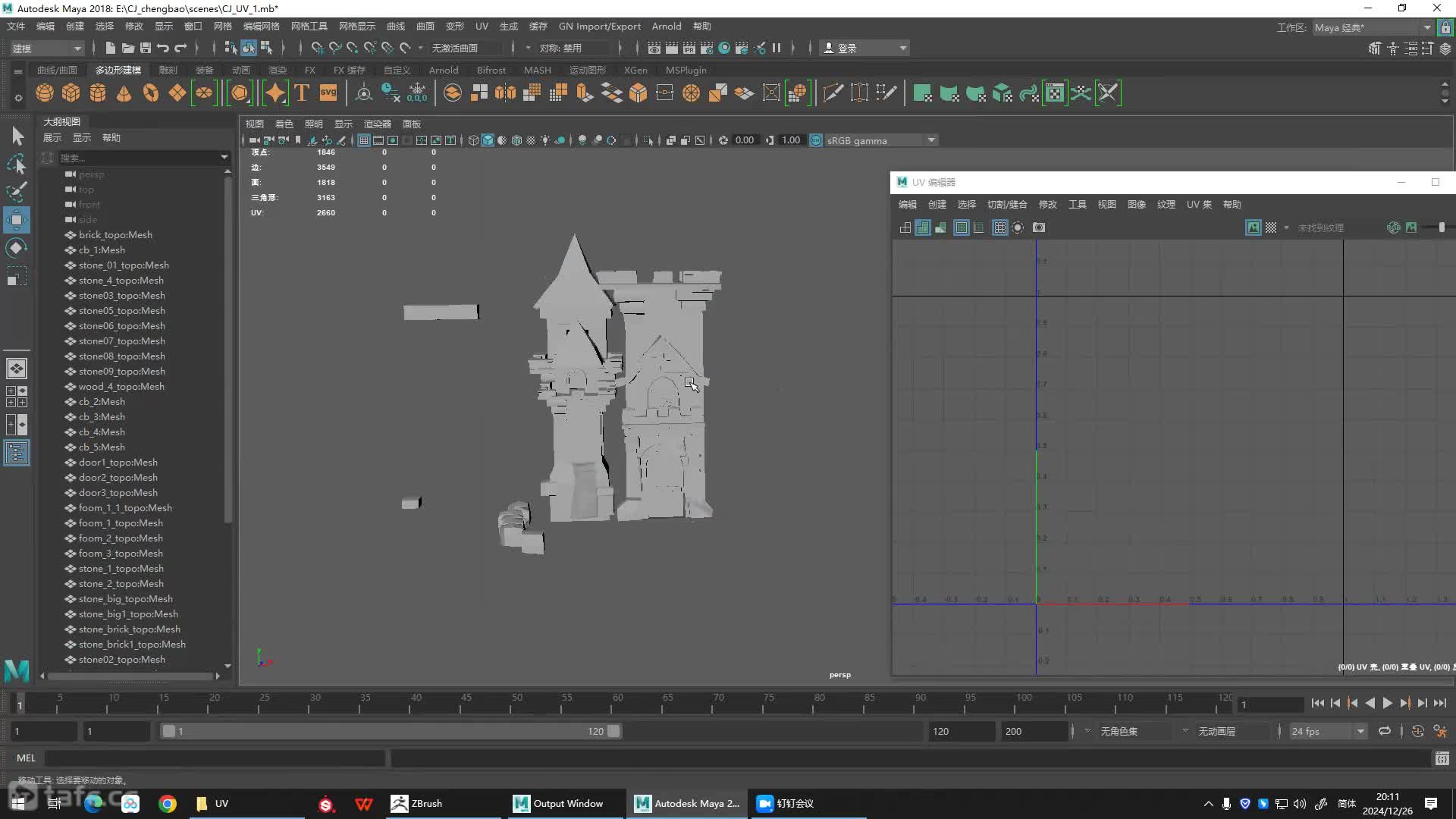Viewport: 1456px width, 819px height.
Task: Create a polygon cone from the shelf
Action: [x=124, y=93]
